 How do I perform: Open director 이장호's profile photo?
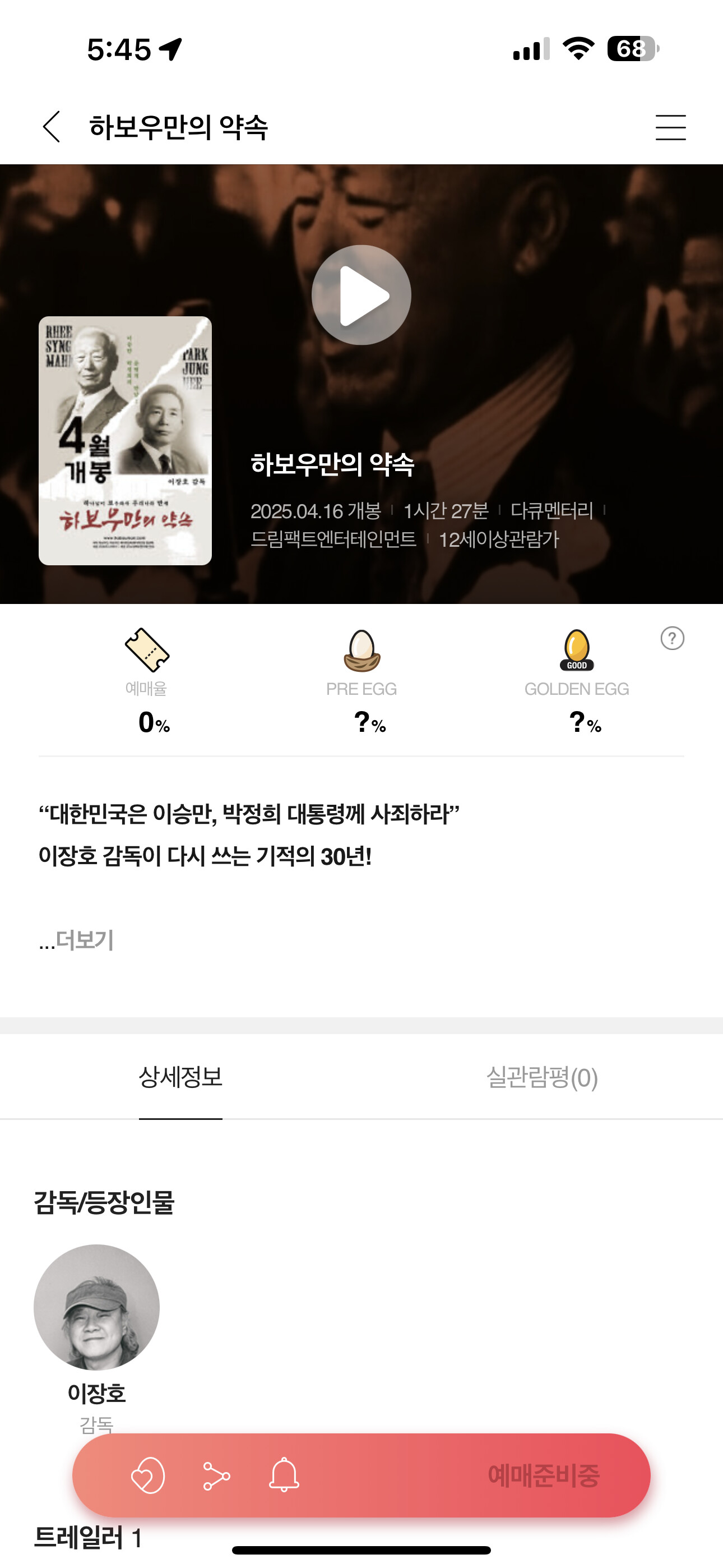pos(97,1307)
